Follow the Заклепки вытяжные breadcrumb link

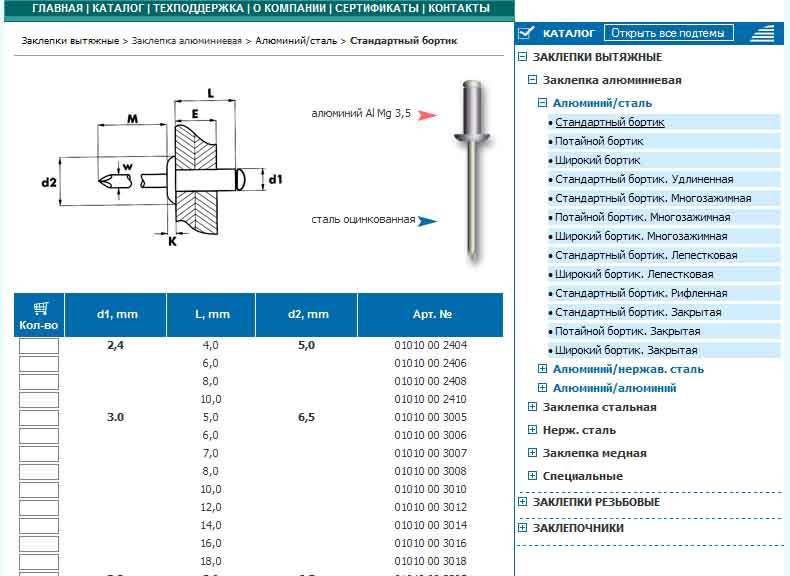(70, 41)
